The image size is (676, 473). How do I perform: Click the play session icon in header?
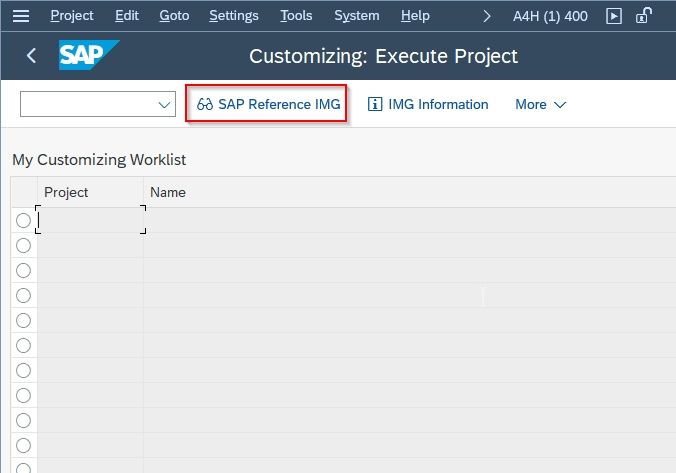(x=613, y=16)
